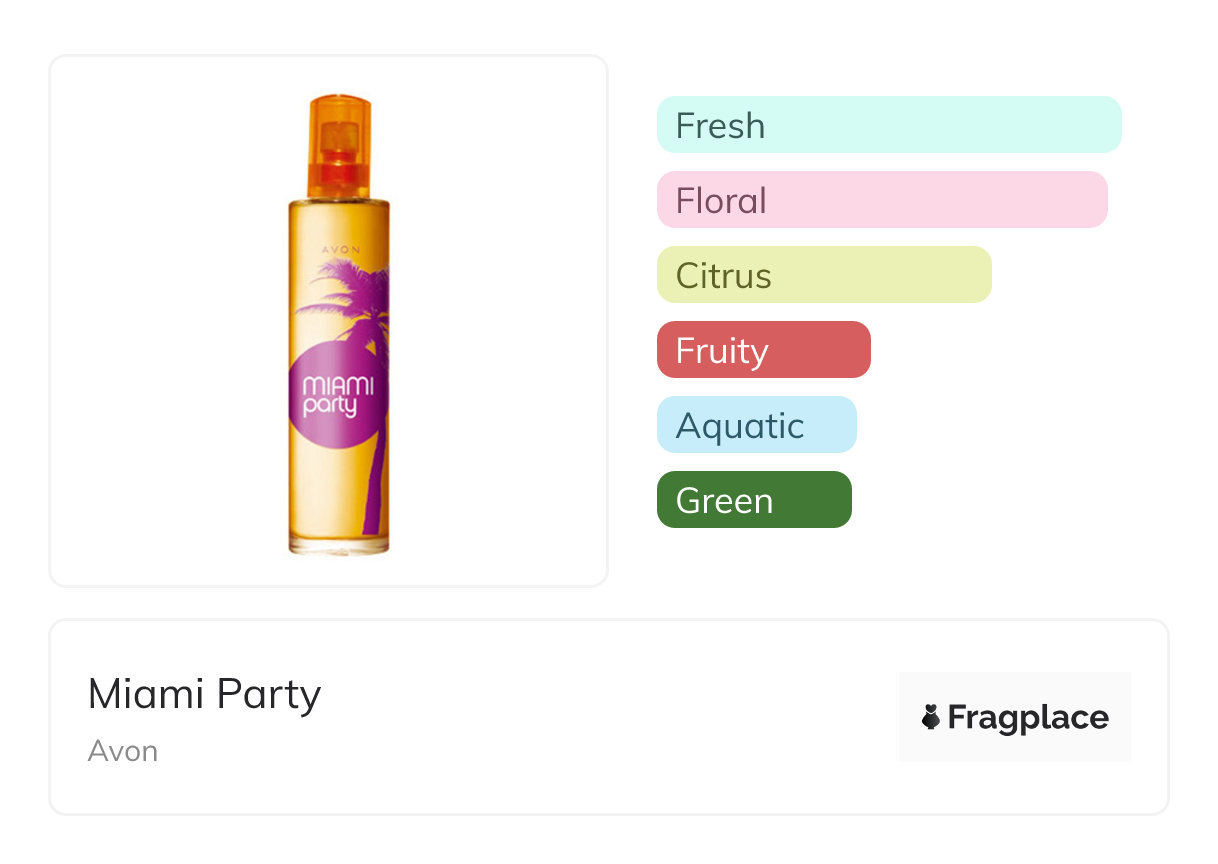Click the palm tree trunk near the bottle base
Viewport: 1218px width, 864px height.
pyautogui.click(x=372, y=500)
